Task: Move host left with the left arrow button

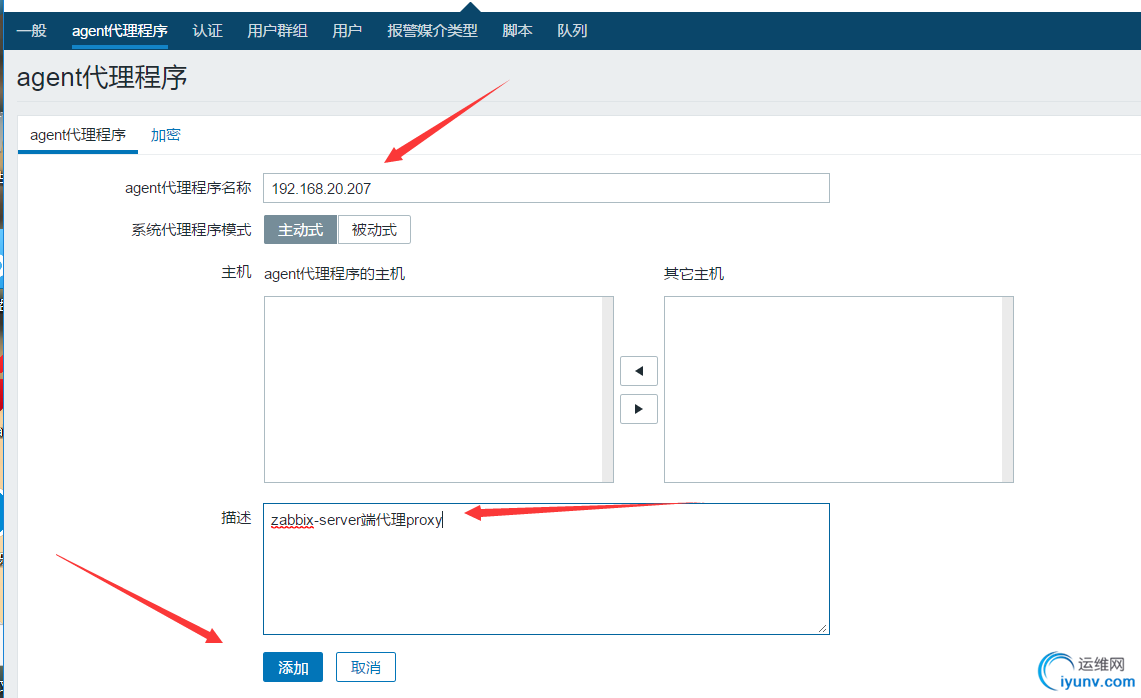Action: click(x=639, y=371)
